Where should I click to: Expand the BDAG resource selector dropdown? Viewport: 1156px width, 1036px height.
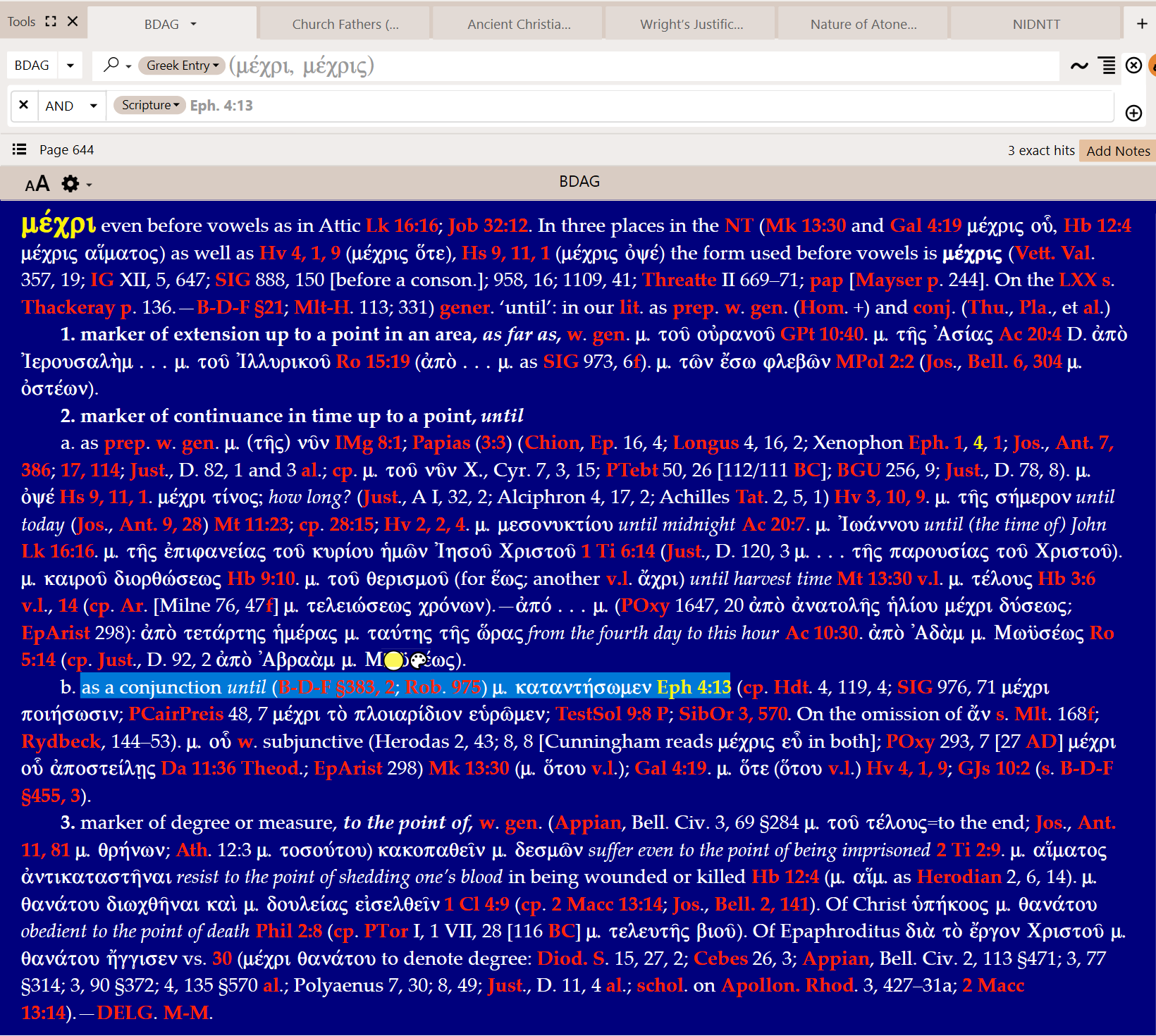pos(70,66)
